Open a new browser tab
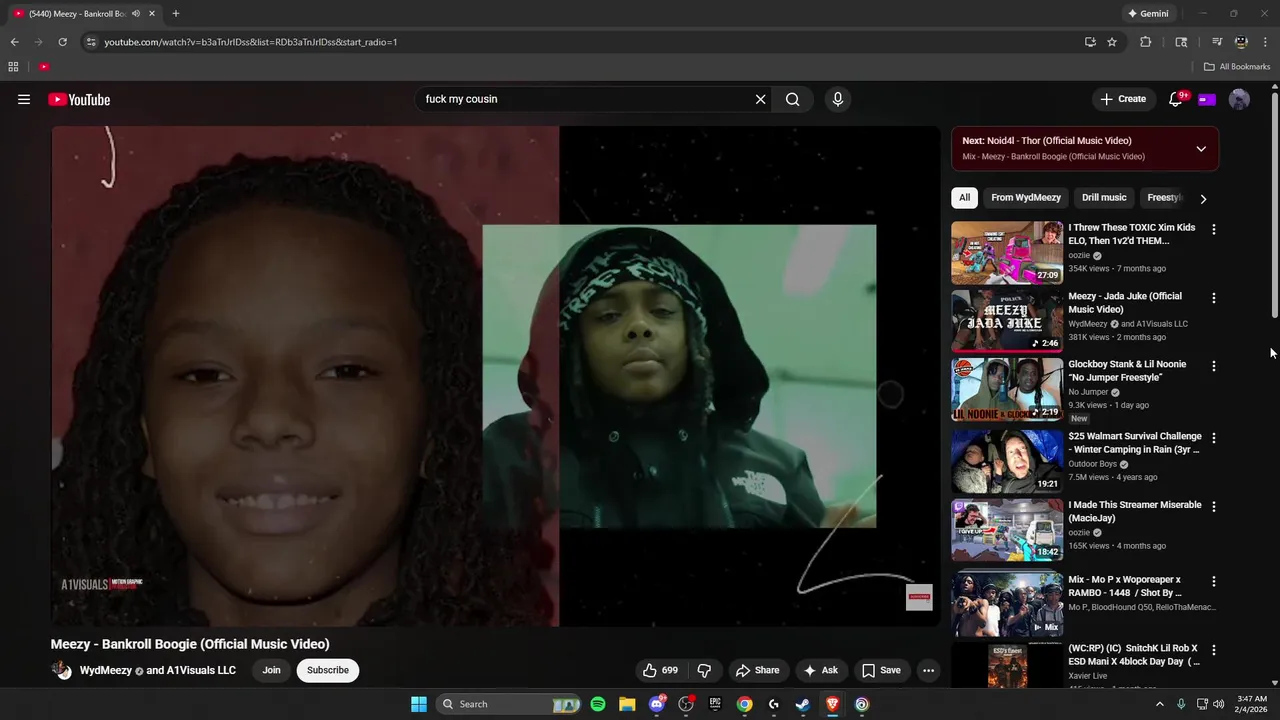 coord(176,14)
